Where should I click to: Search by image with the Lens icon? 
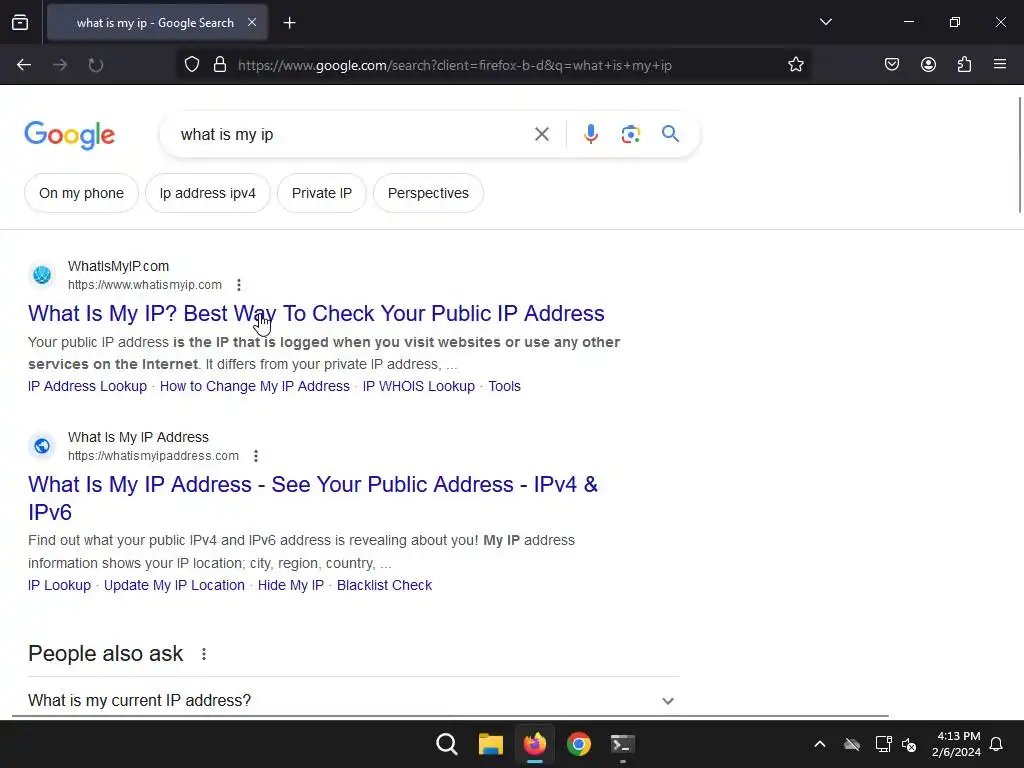(x=631, y=134)
